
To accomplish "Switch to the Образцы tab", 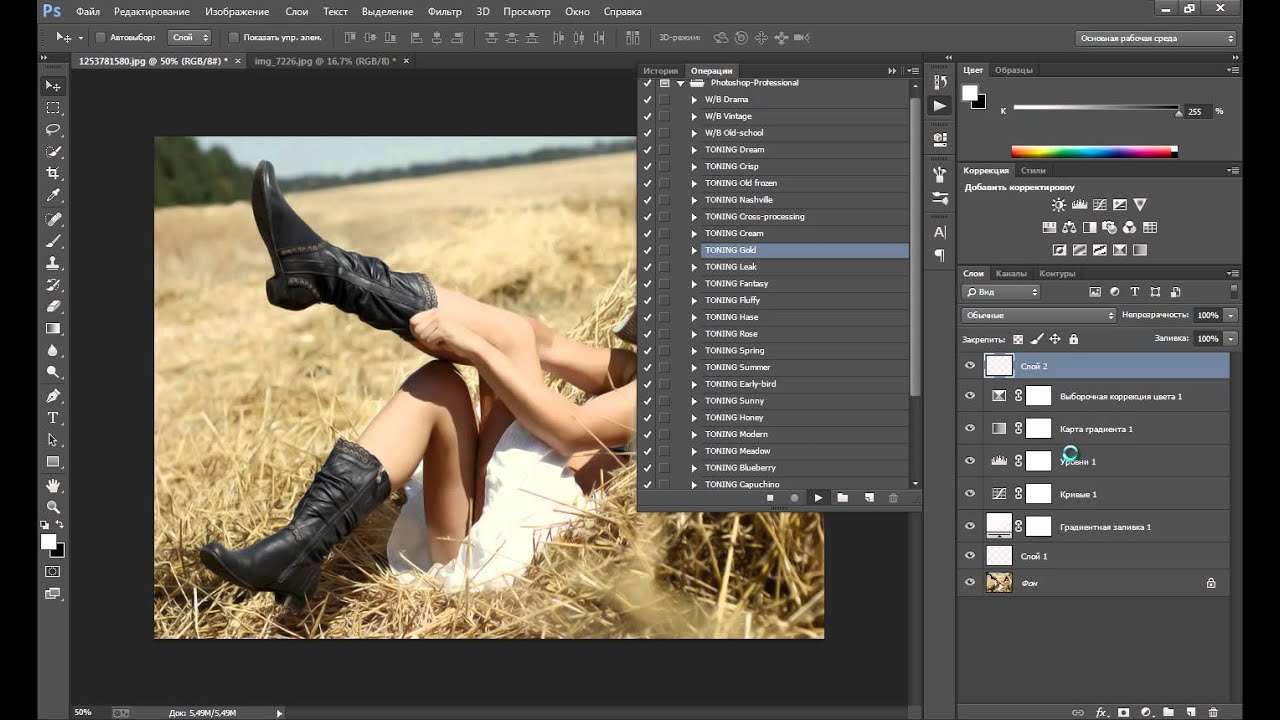I will point(1014,70).
